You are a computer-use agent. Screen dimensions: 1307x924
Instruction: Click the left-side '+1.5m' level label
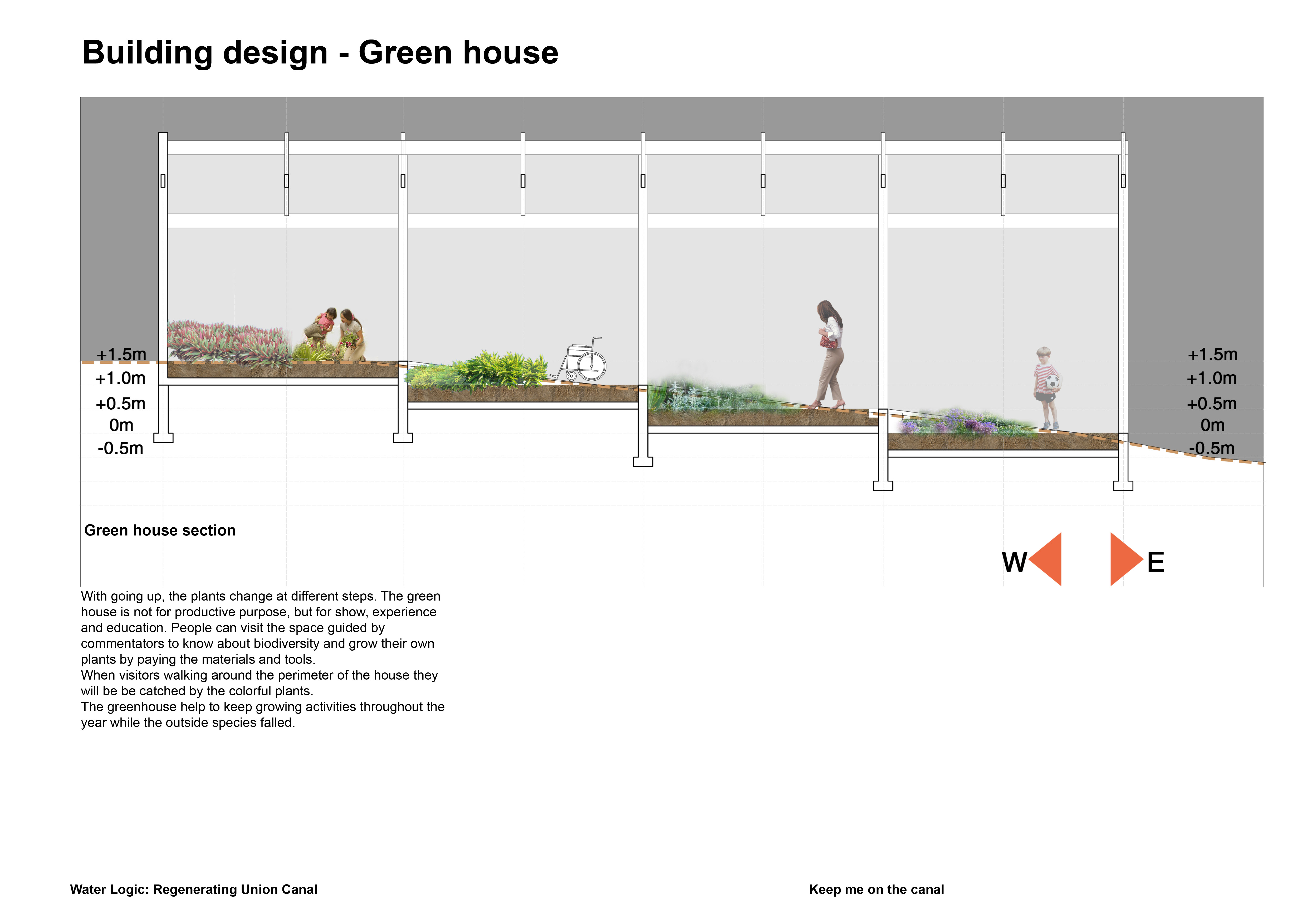[x=121, y=354]
